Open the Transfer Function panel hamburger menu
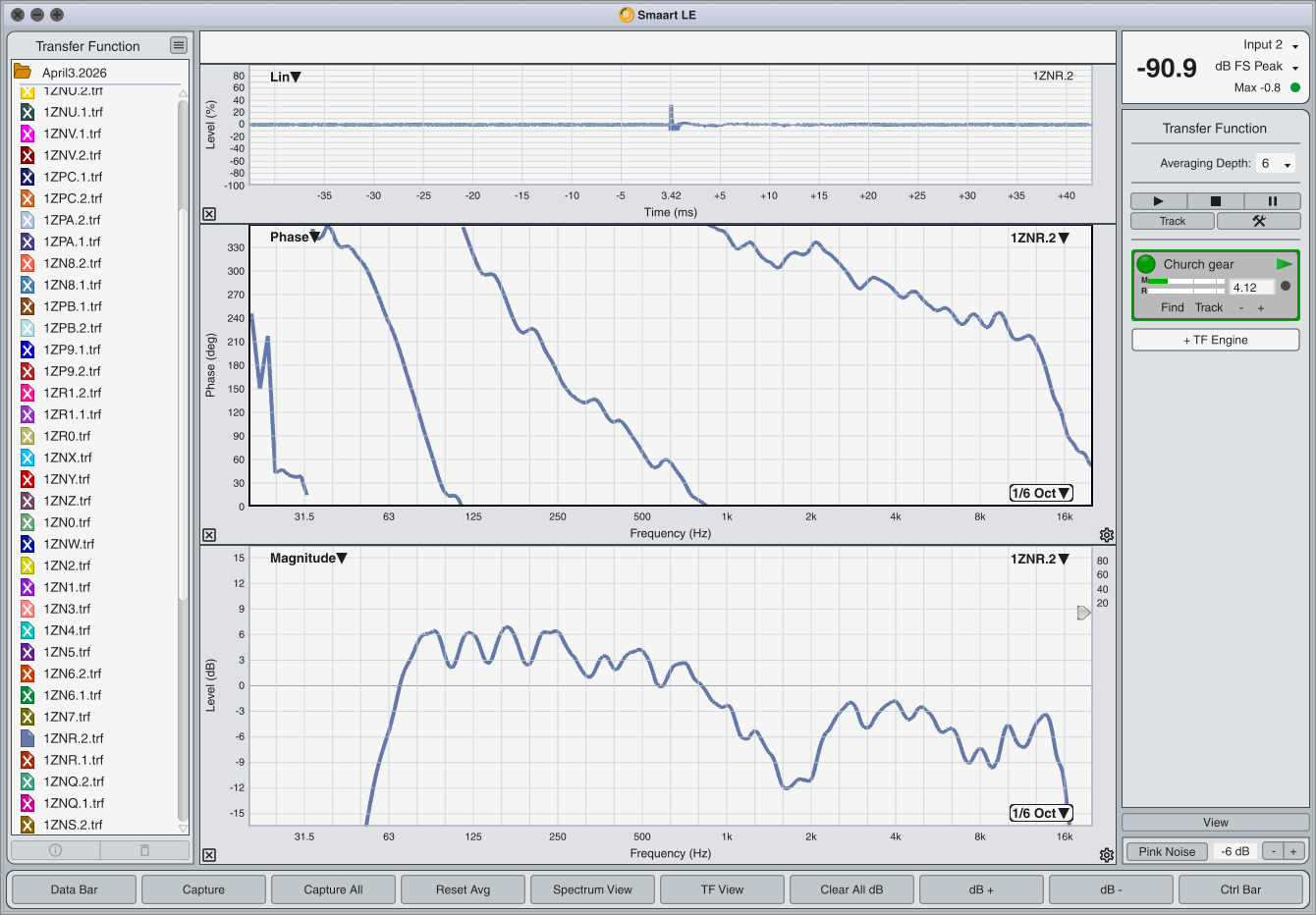The width and height of the screenshot is (1316, 915). coord(178,45)
